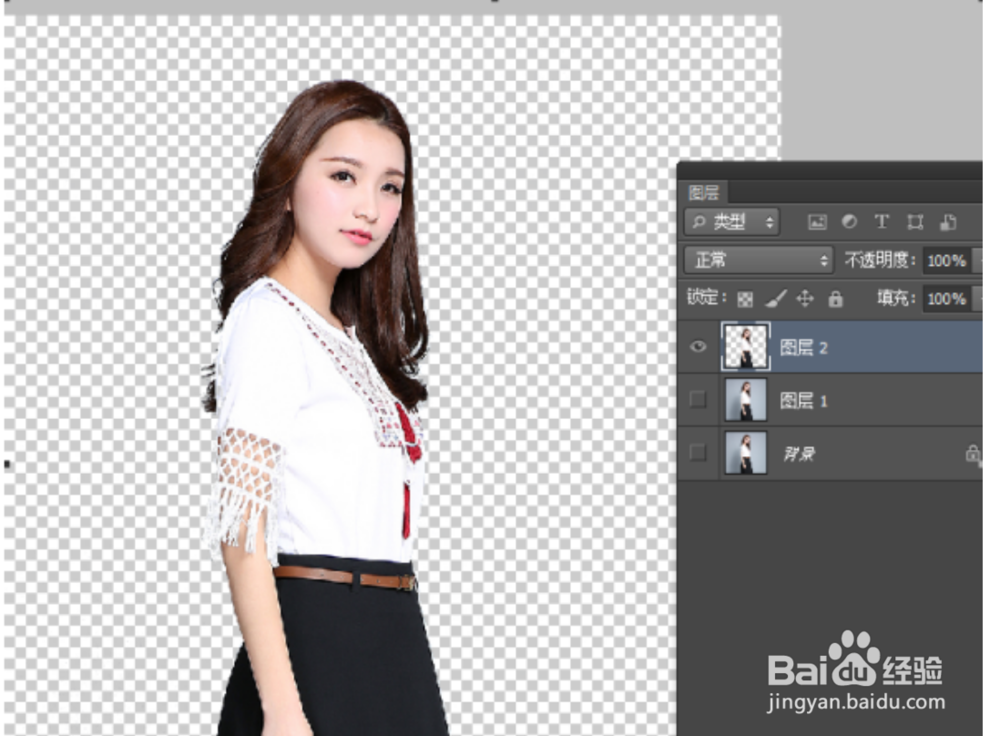Hide 图层 2 with eye icon
The height and width of the screenshot is (736, 1000).
[x=698, y=346]
